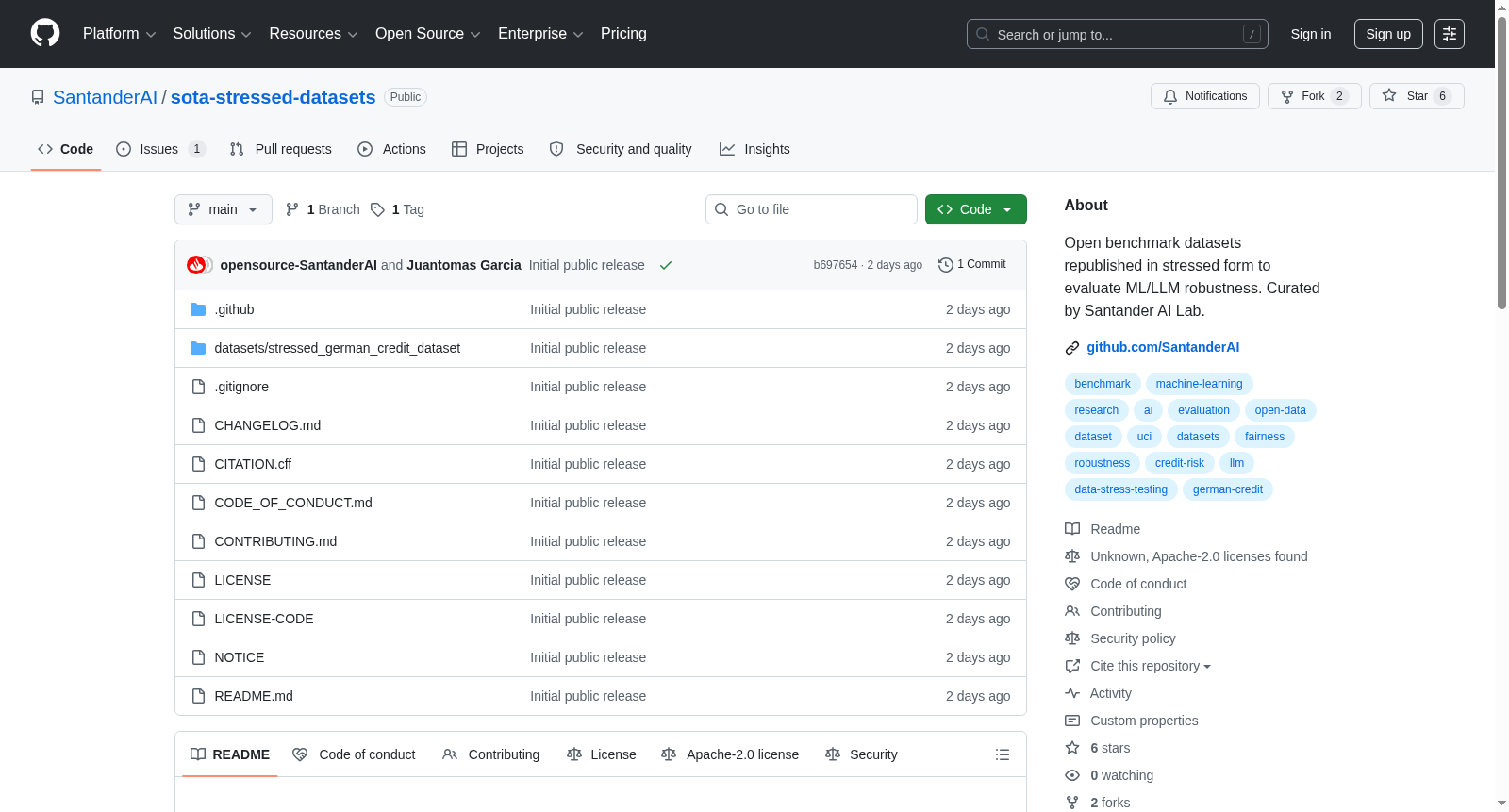Screen dimensions: 1509x812
Task: Click the book icon beside Readme
Action: point(1072,529)
